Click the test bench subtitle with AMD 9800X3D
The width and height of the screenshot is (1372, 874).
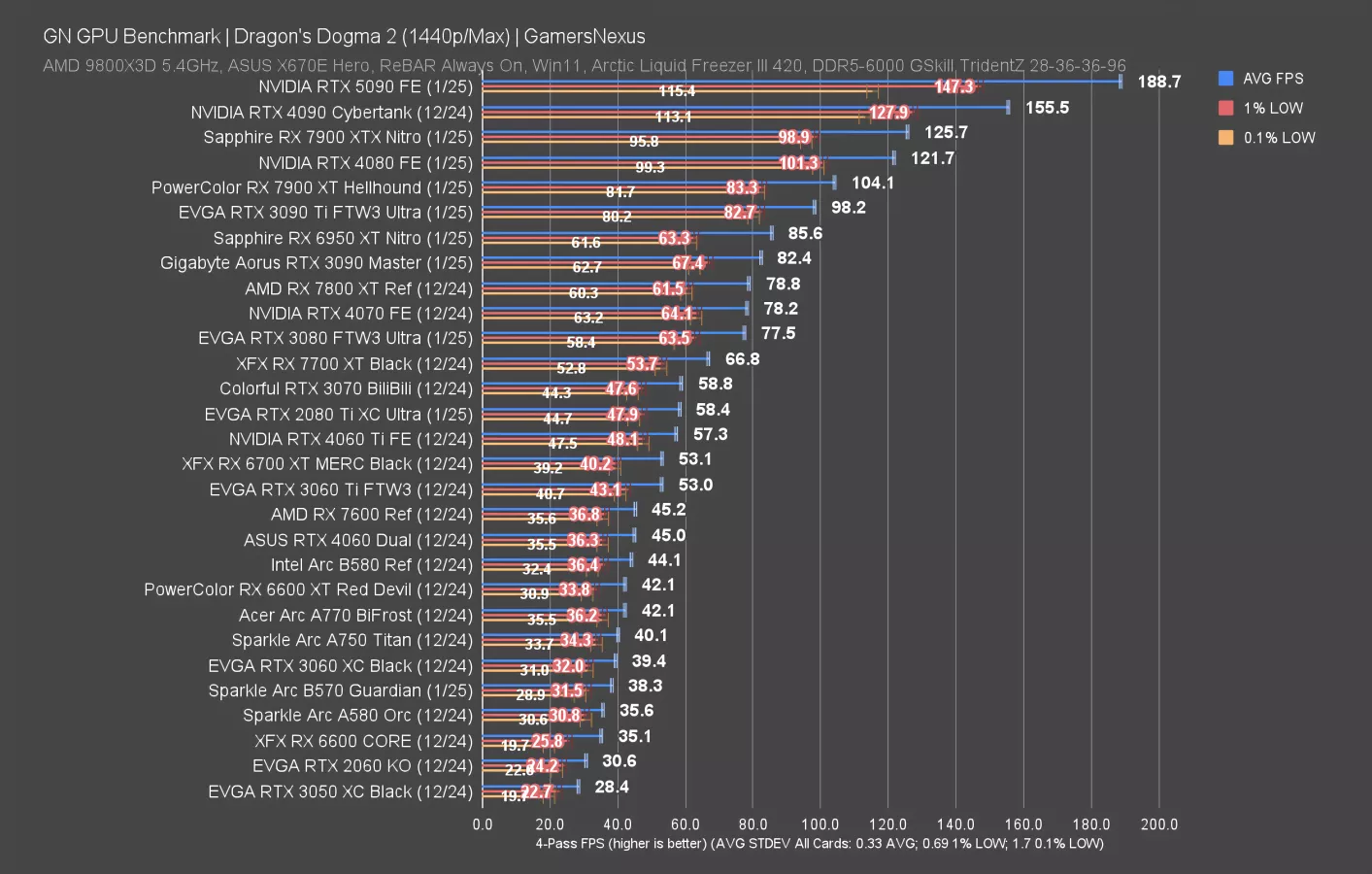(584, 65)
